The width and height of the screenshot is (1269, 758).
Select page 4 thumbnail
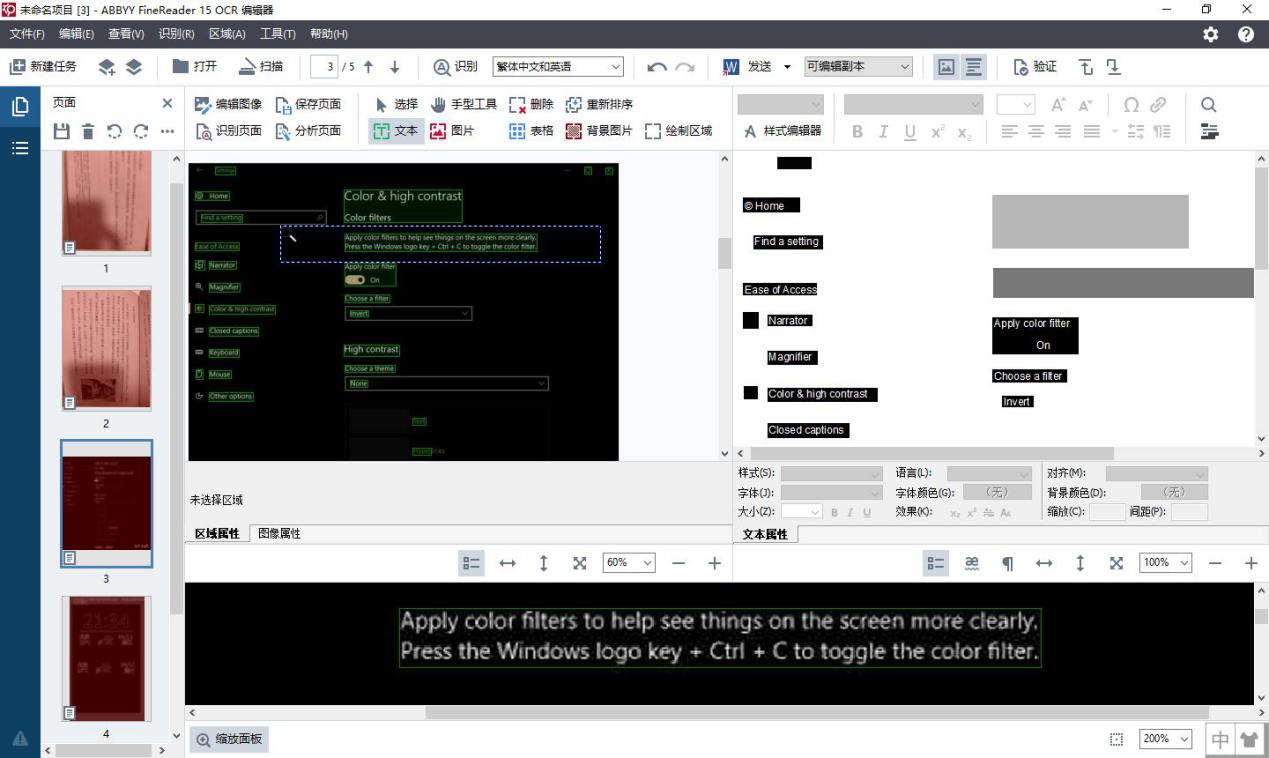coord(107,659)
